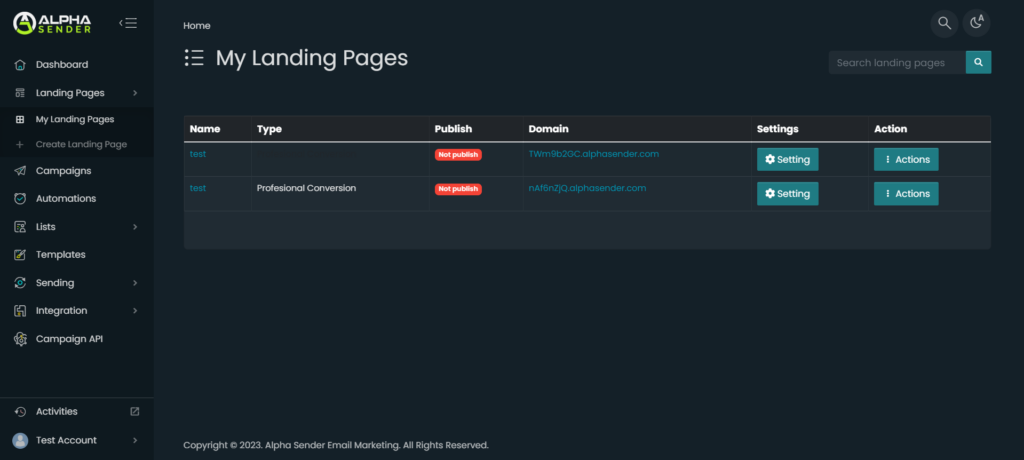Viewport: 1024px width, 460px height.
Task: Click the Campaign API gear icon
Action: [20, 339]
